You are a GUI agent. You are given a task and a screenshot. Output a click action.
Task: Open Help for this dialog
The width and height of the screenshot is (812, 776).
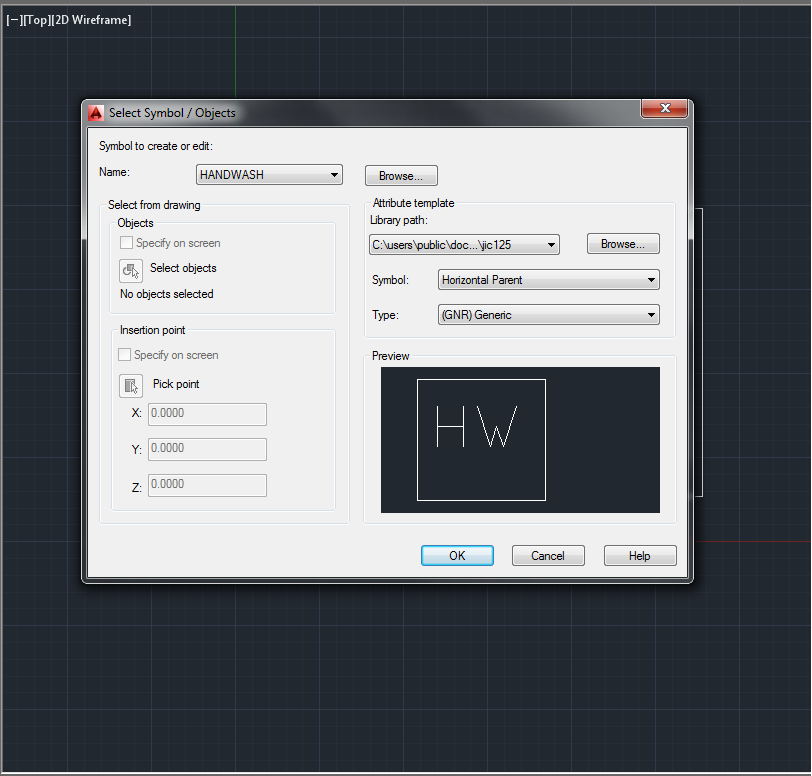[x=640, y=555]
